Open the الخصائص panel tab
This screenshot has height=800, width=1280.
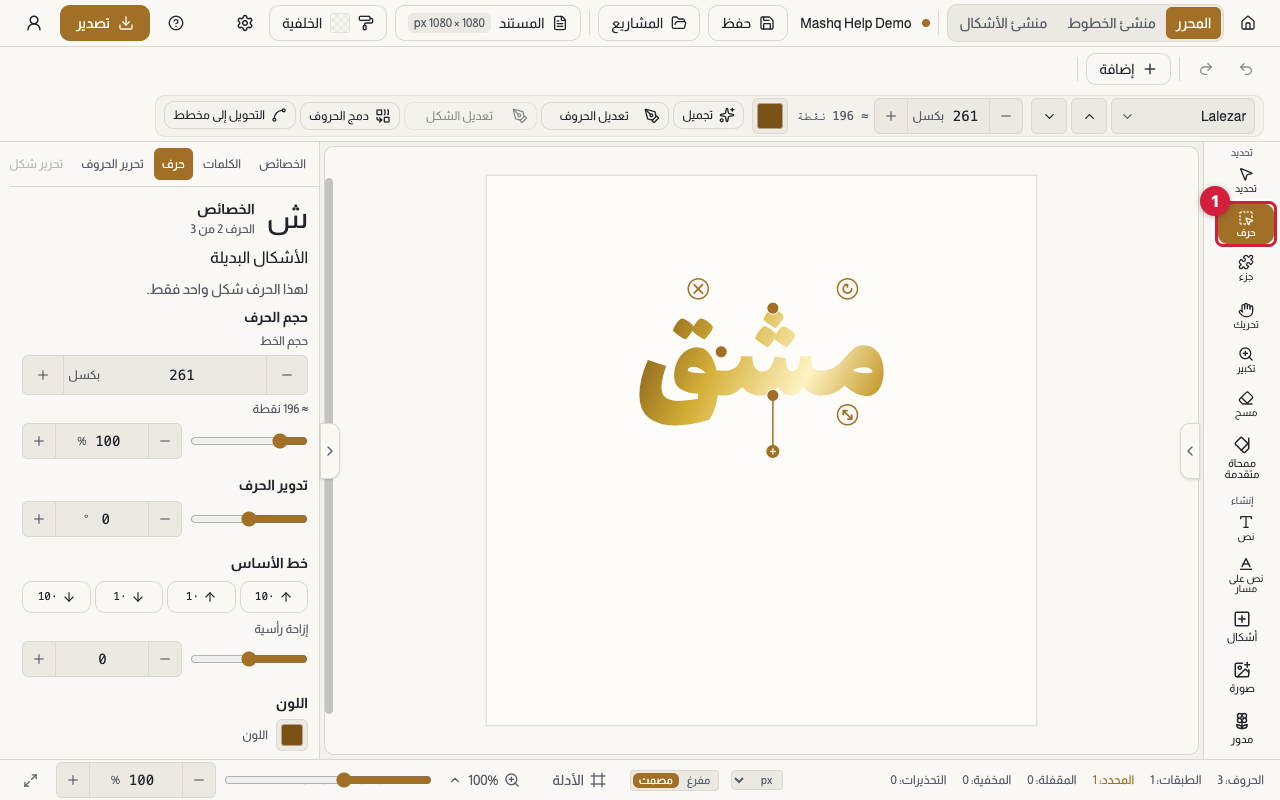click(282, 164)
